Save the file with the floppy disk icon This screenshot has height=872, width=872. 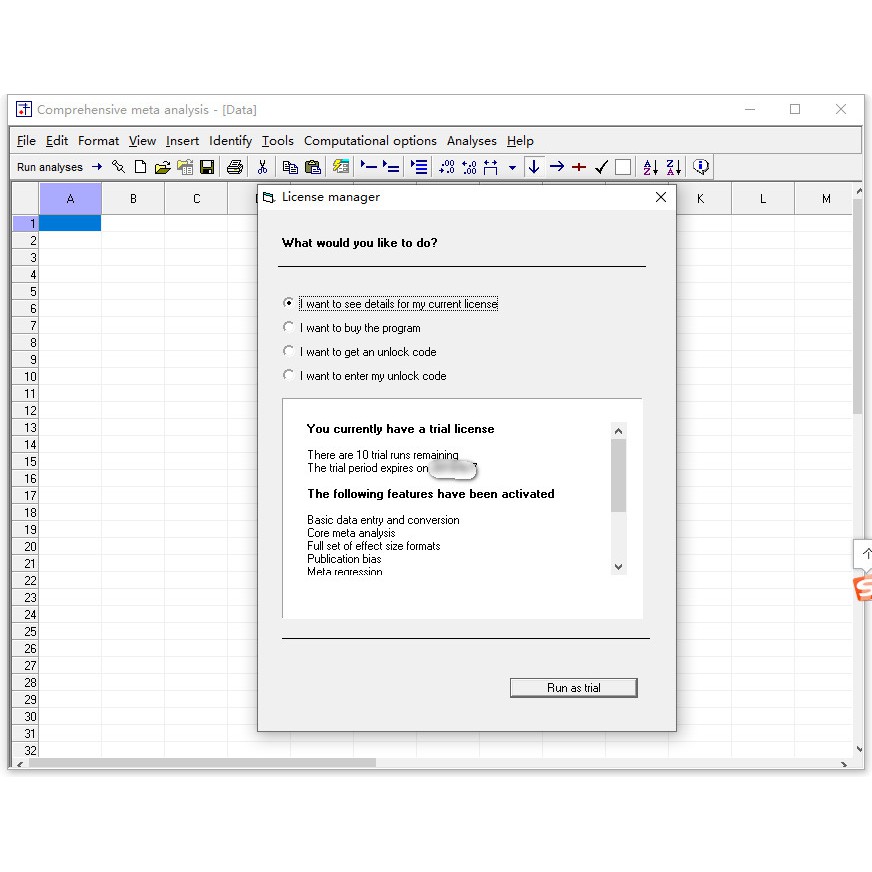coord(207,167)
